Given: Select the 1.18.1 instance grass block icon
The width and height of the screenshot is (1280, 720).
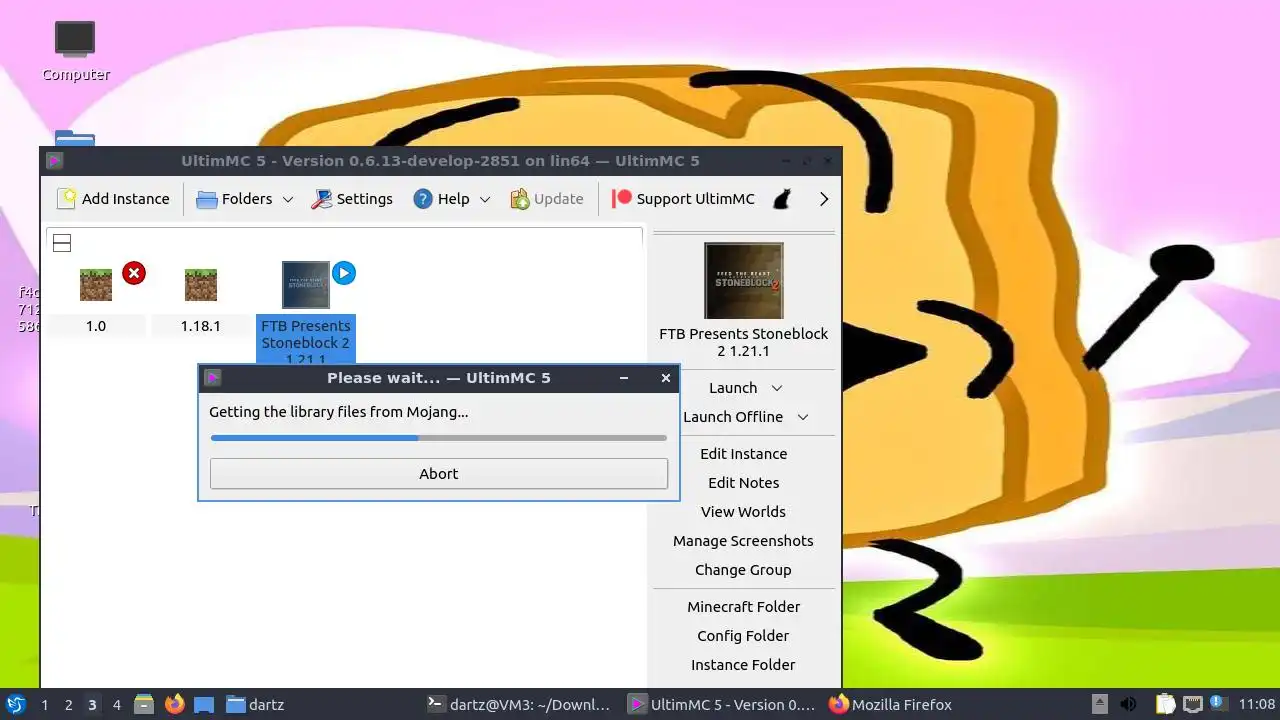Looking at the screenshot, I should (201, 285).
